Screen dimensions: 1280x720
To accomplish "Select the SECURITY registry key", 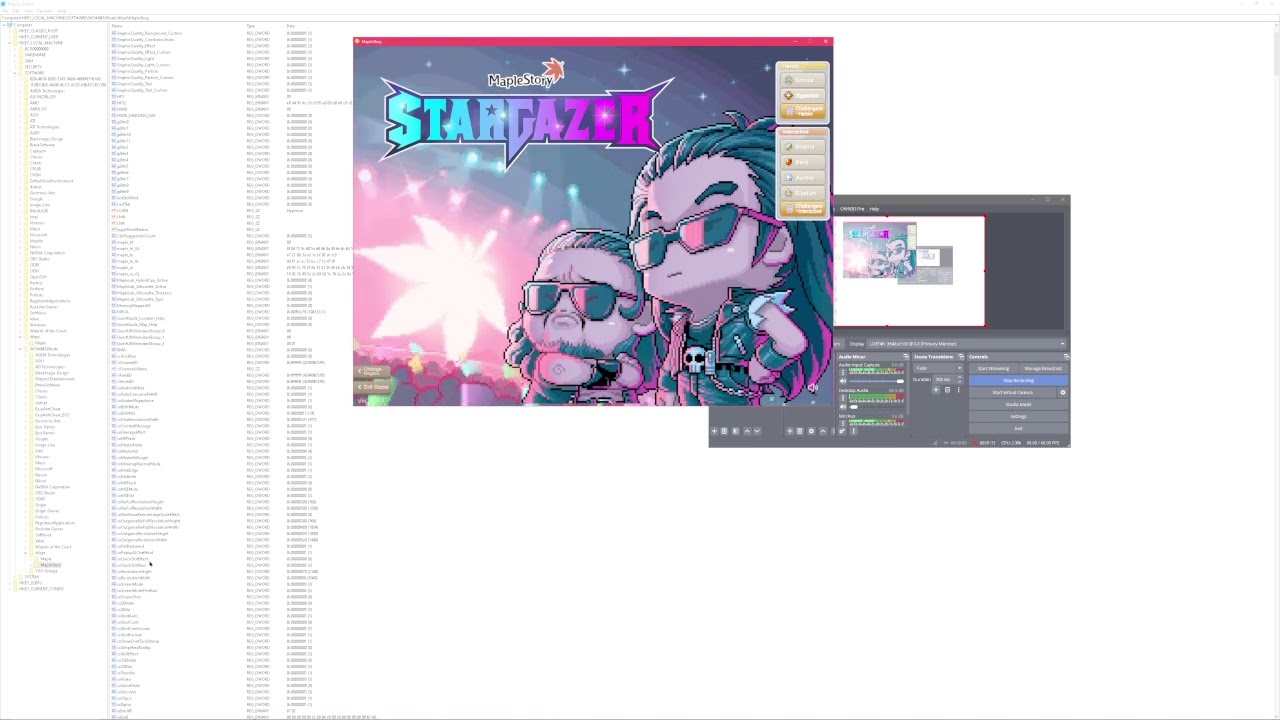I will pyautogui.click(x=33, y=67).
